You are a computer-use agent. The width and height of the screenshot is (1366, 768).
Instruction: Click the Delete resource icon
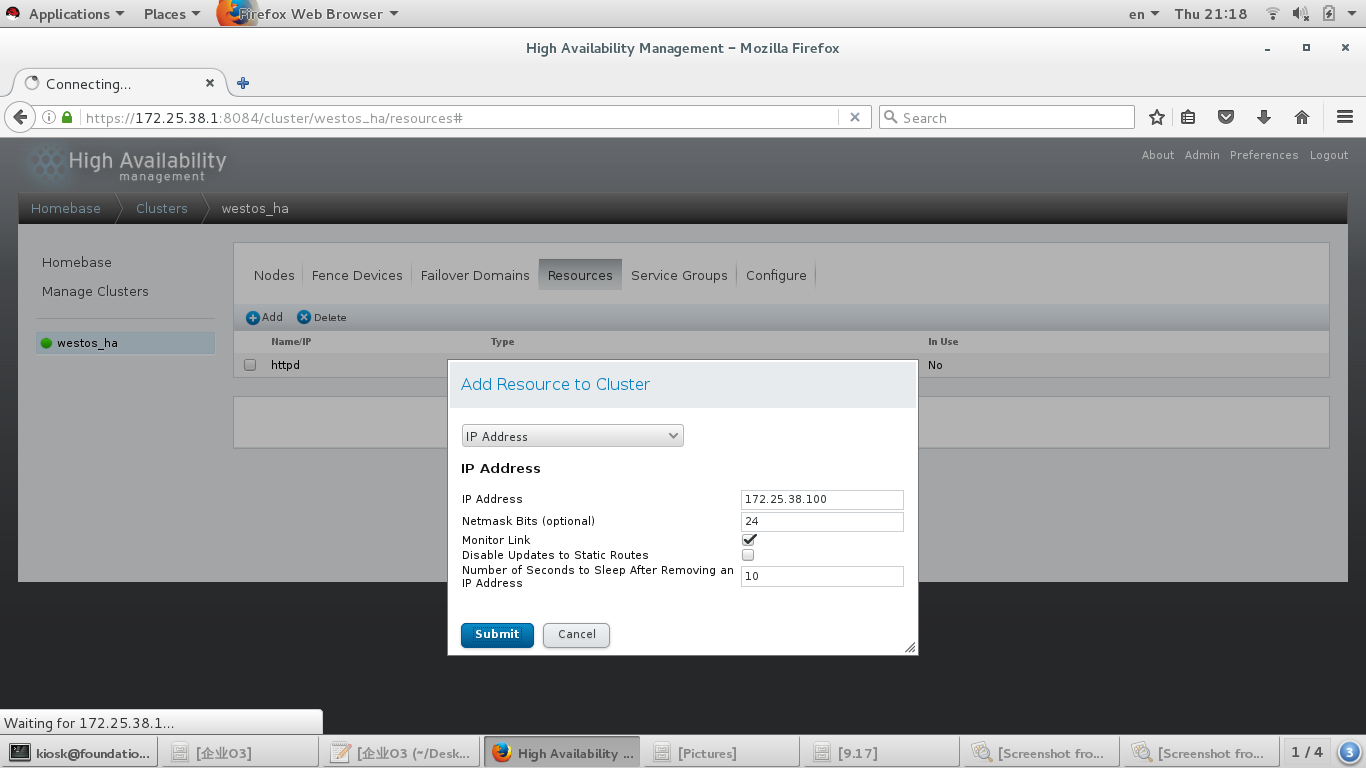[x=304, y=317]
